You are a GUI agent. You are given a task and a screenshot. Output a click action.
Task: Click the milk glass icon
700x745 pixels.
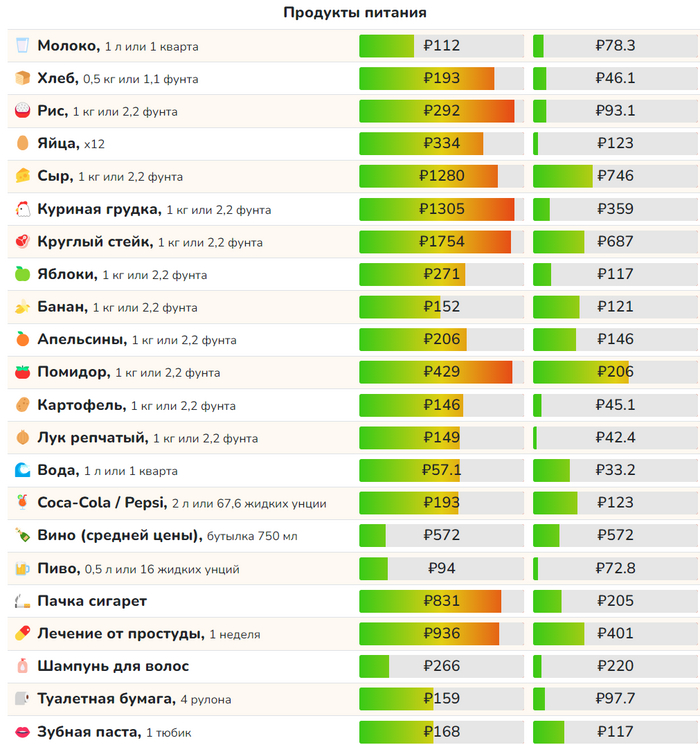click(x=22, y=46)
